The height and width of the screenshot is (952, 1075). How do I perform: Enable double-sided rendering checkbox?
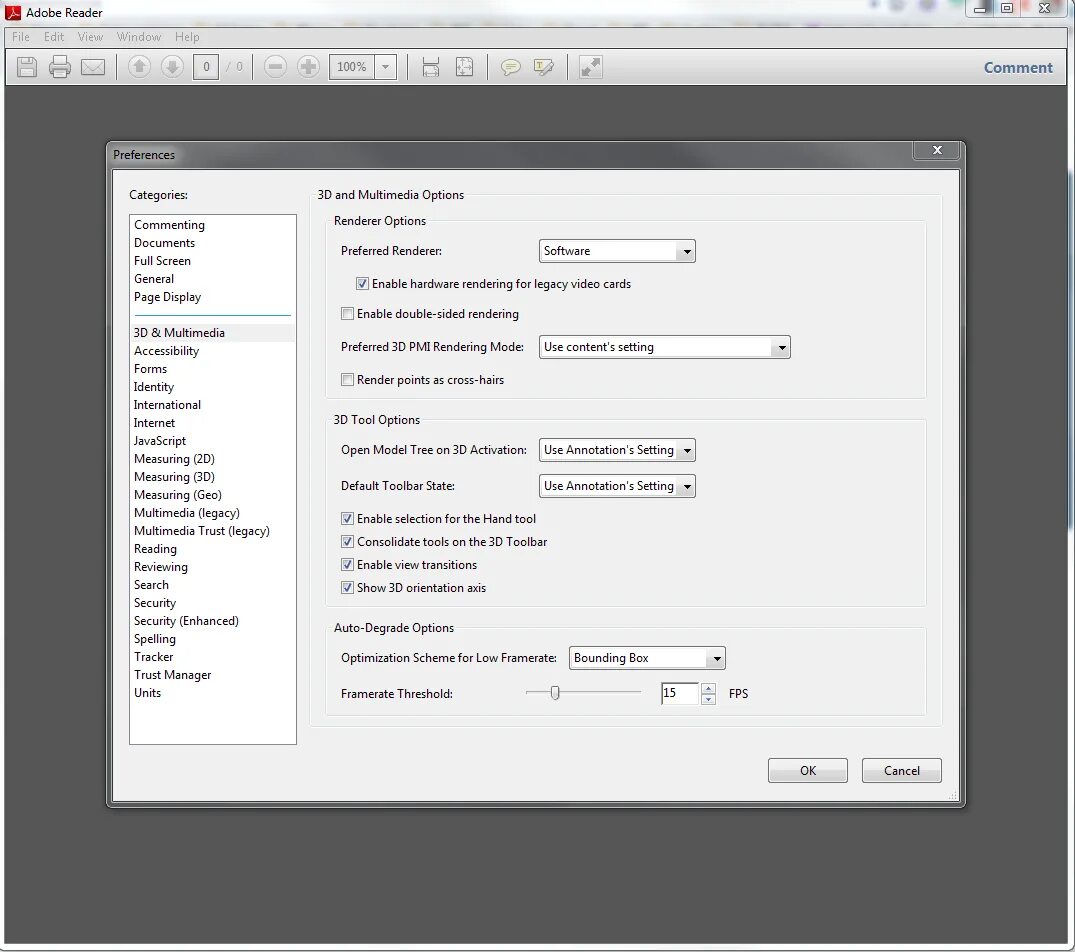click(x=348, y=314)
